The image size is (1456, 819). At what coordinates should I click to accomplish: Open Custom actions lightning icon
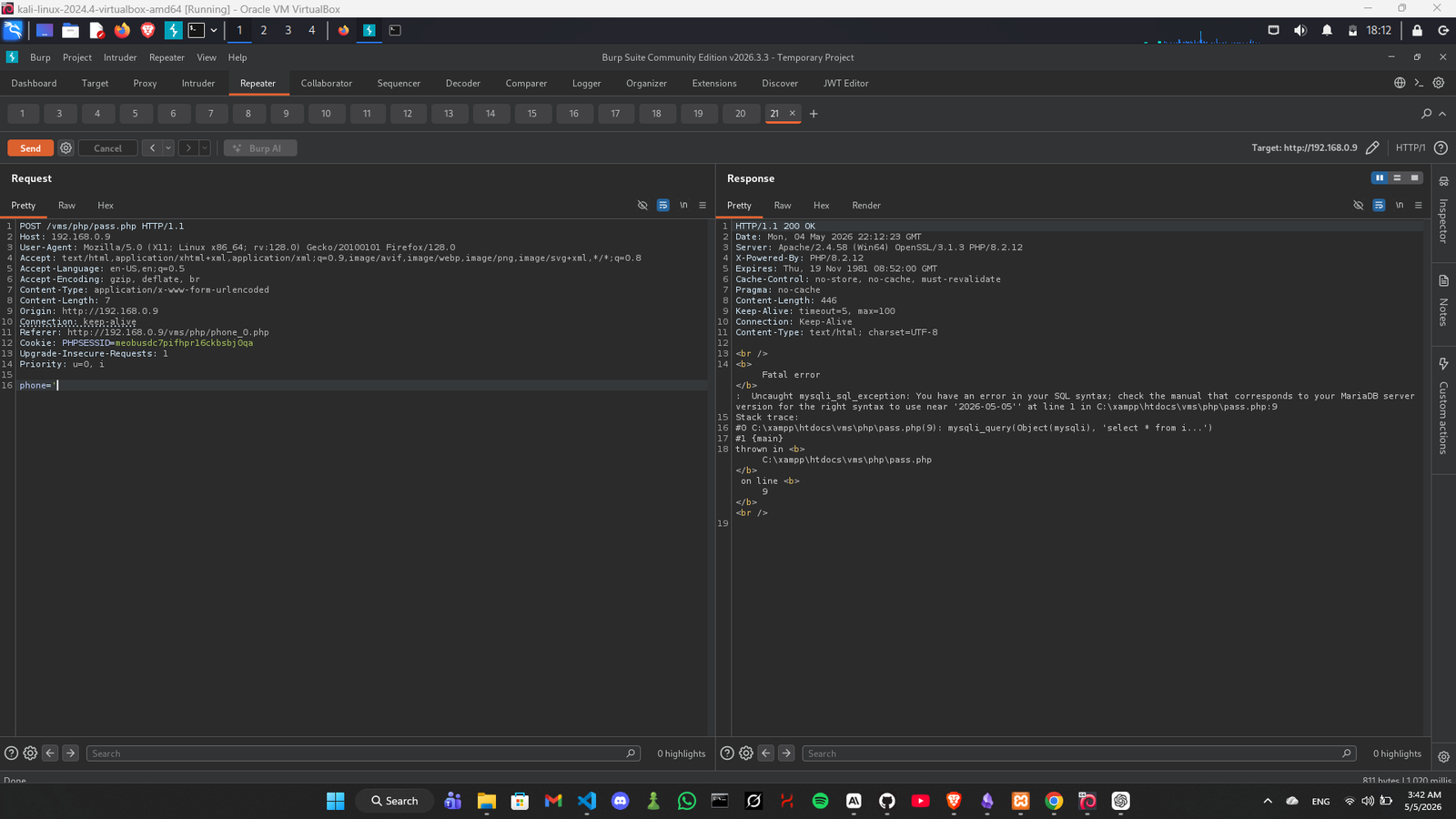point(1443,364)
